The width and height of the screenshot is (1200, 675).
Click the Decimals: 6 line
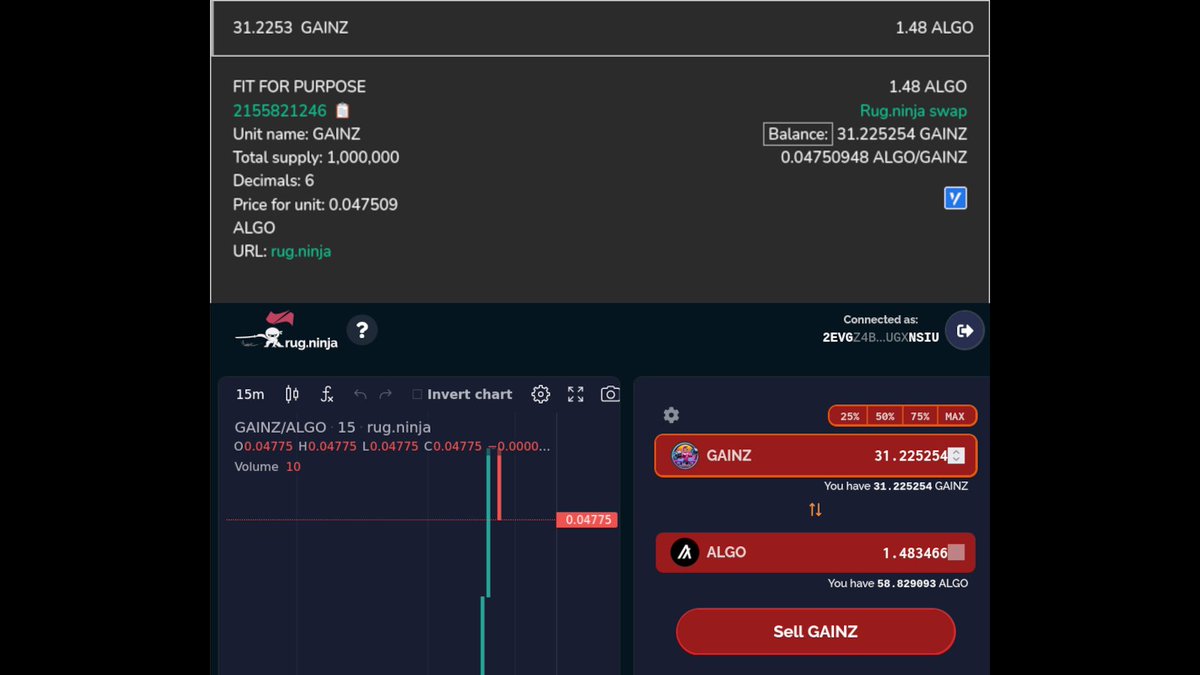(274, 181)
